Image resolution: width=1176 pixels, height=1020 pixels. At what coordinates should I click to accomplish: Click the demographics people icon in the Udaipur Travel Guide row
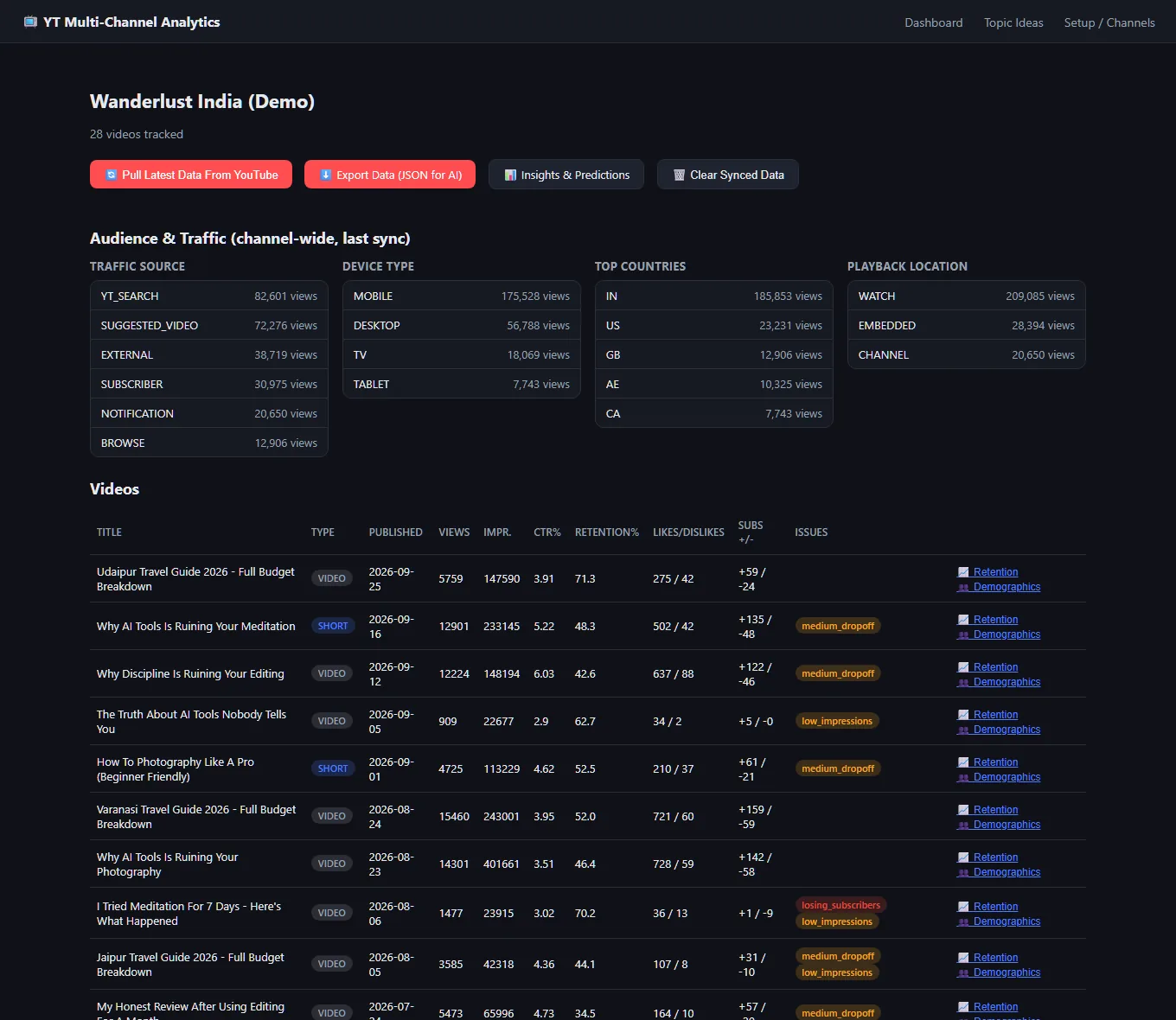pos(963,587)
